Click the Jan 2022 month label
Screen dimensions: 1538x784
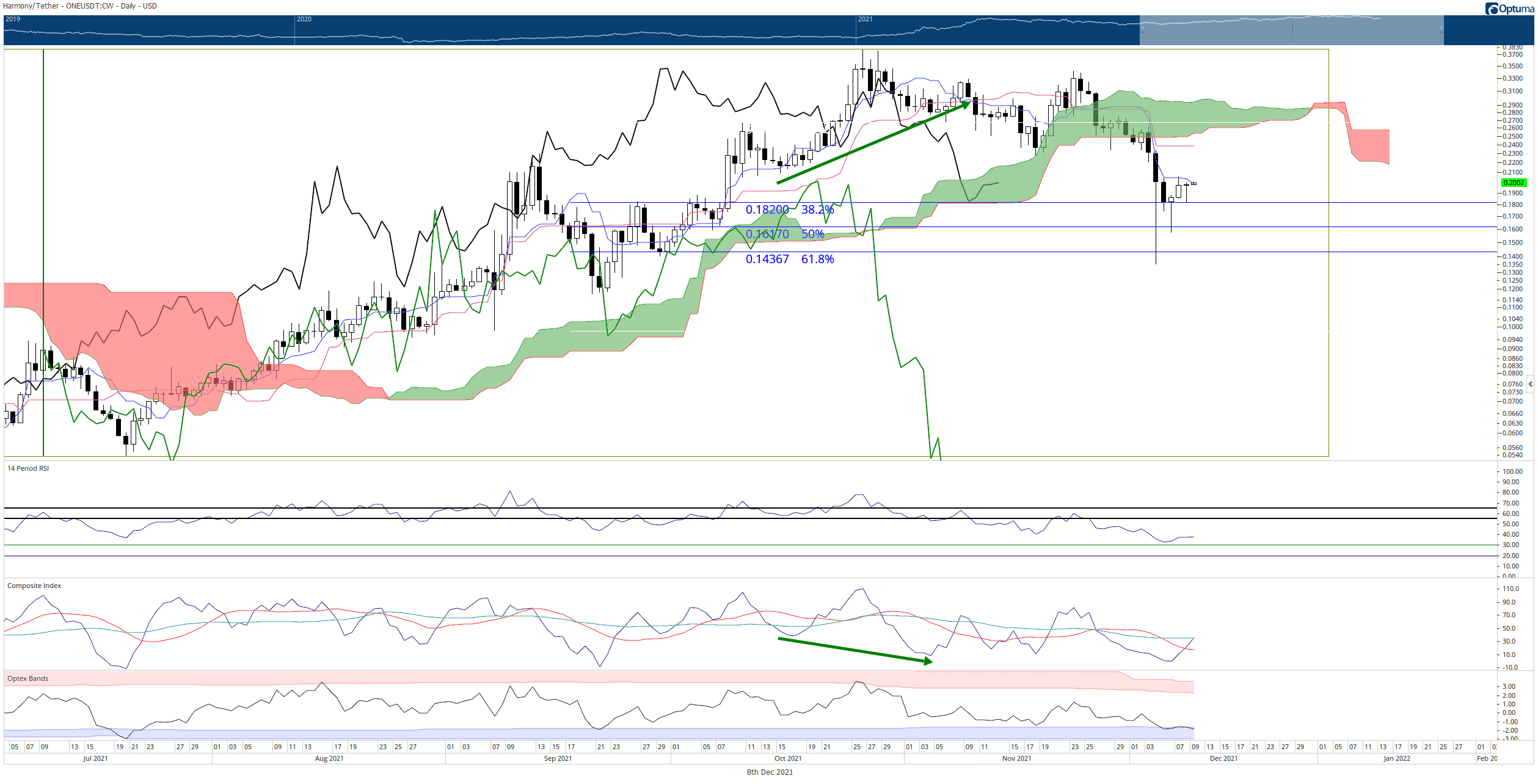[1397, 758]
